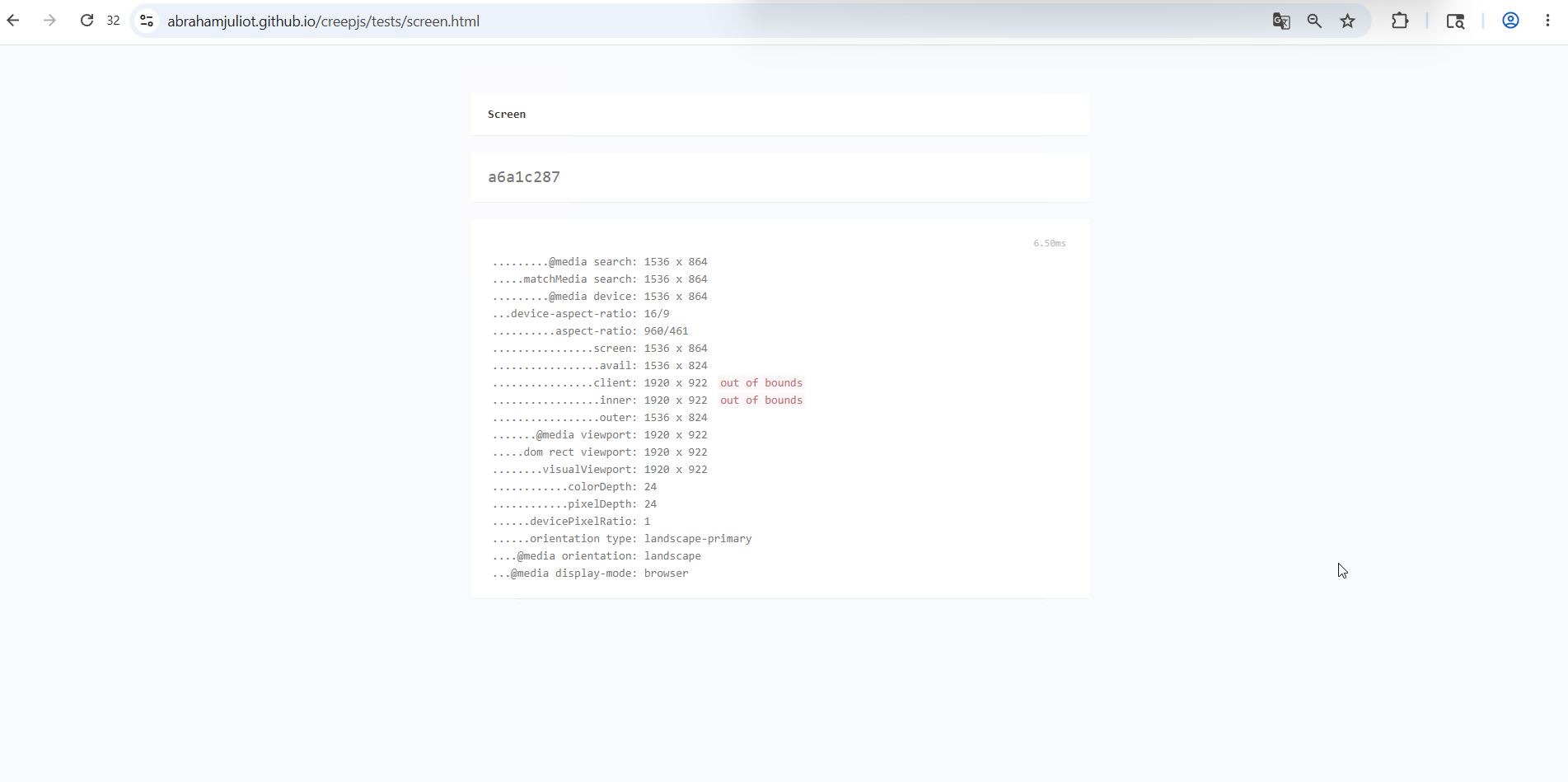The height and width of the screenshot is (782, 1568).
Task: Click the pixelDepth: 24 row
Action: click(574, 504)
